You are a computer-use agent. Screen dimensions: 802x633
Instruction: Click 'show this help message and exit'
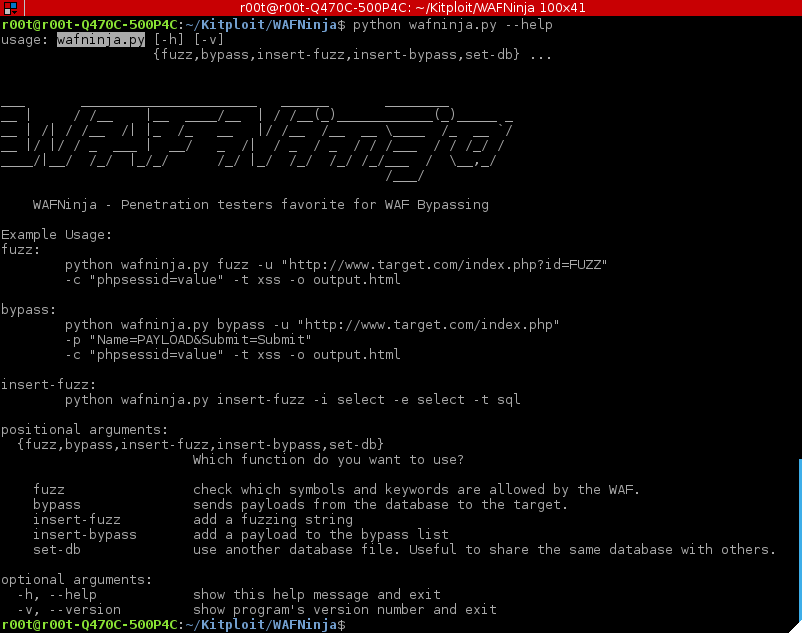pyautogui.click(x=317, y=595)
